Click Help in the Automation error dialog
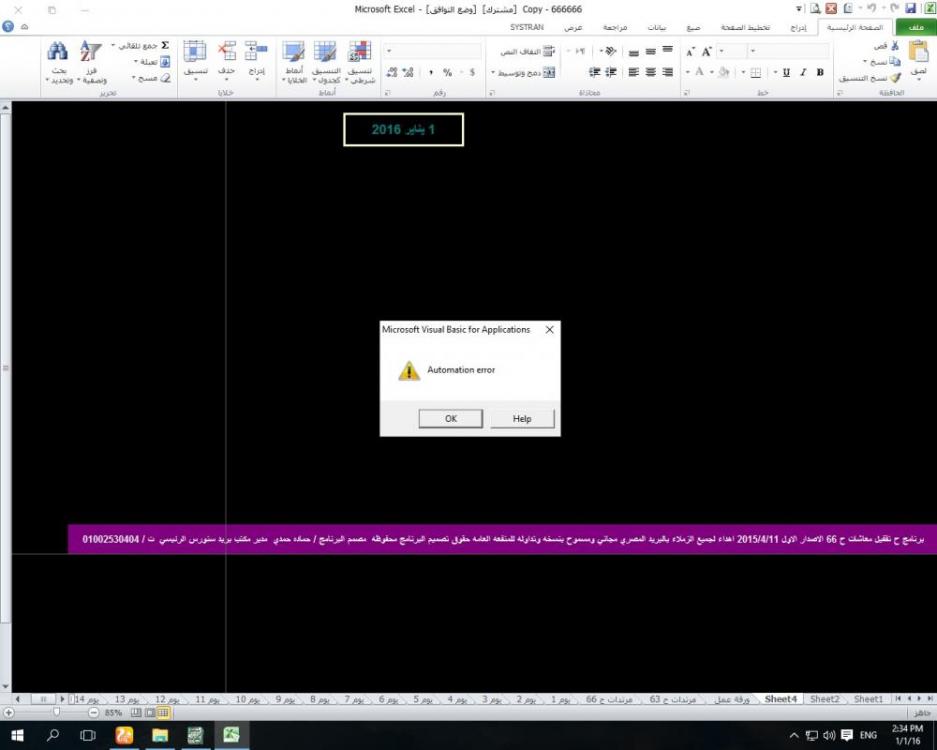The image size is (937, 750). [x=522, y=418]
